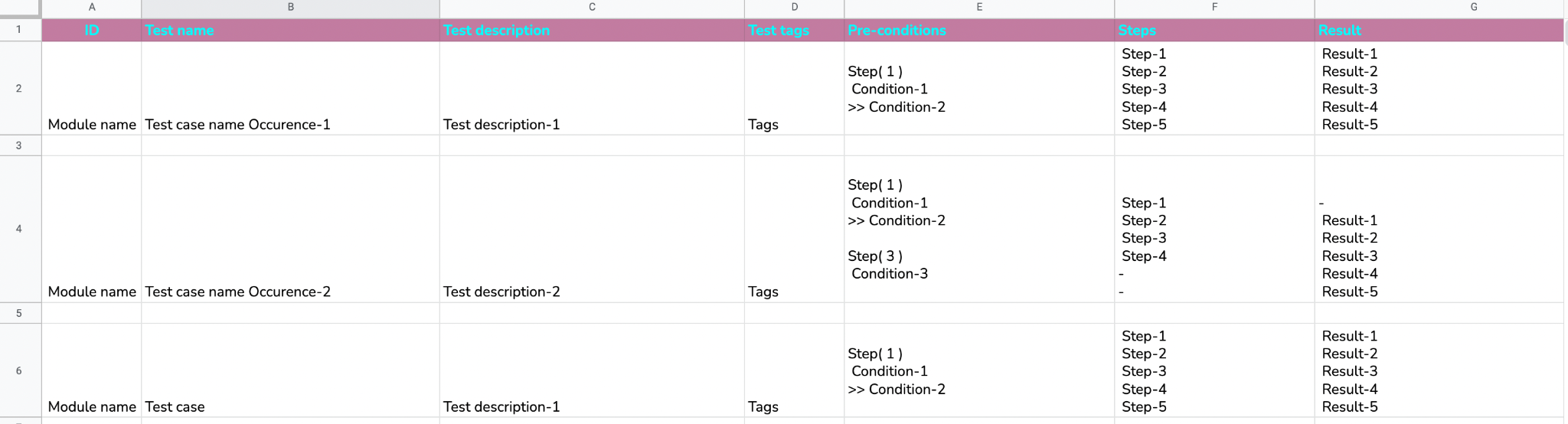Screen dimensions: 1568x424
Task: Select row 2 Steps cell with Step-5
Action: coord(1214,89)
